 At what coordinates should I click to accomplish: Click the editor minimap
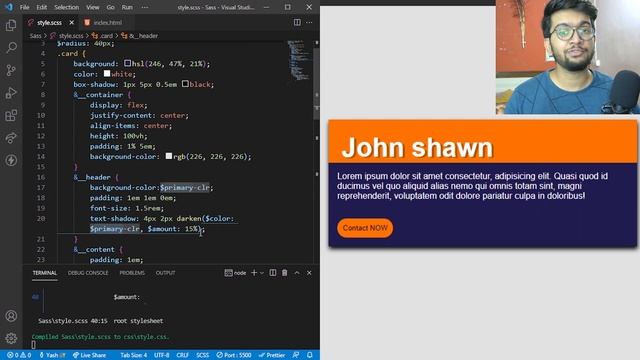[299, 60]
